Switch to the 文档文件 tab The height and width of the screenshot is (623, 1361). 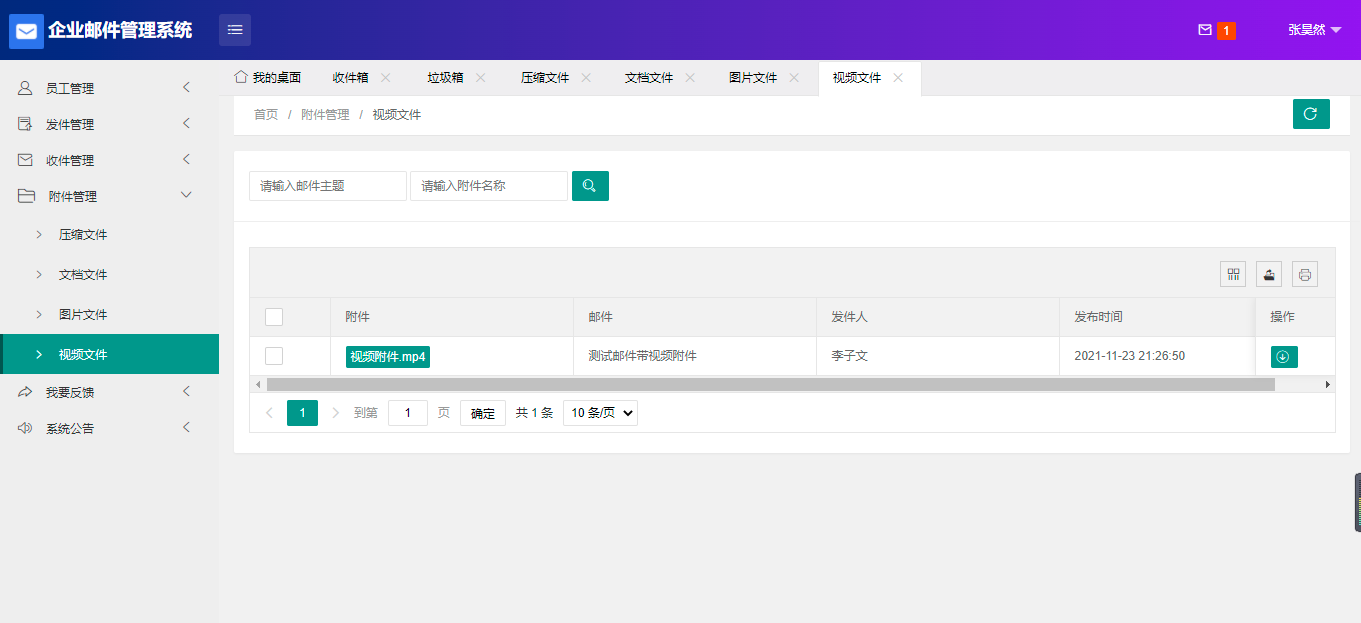(649, 78)
